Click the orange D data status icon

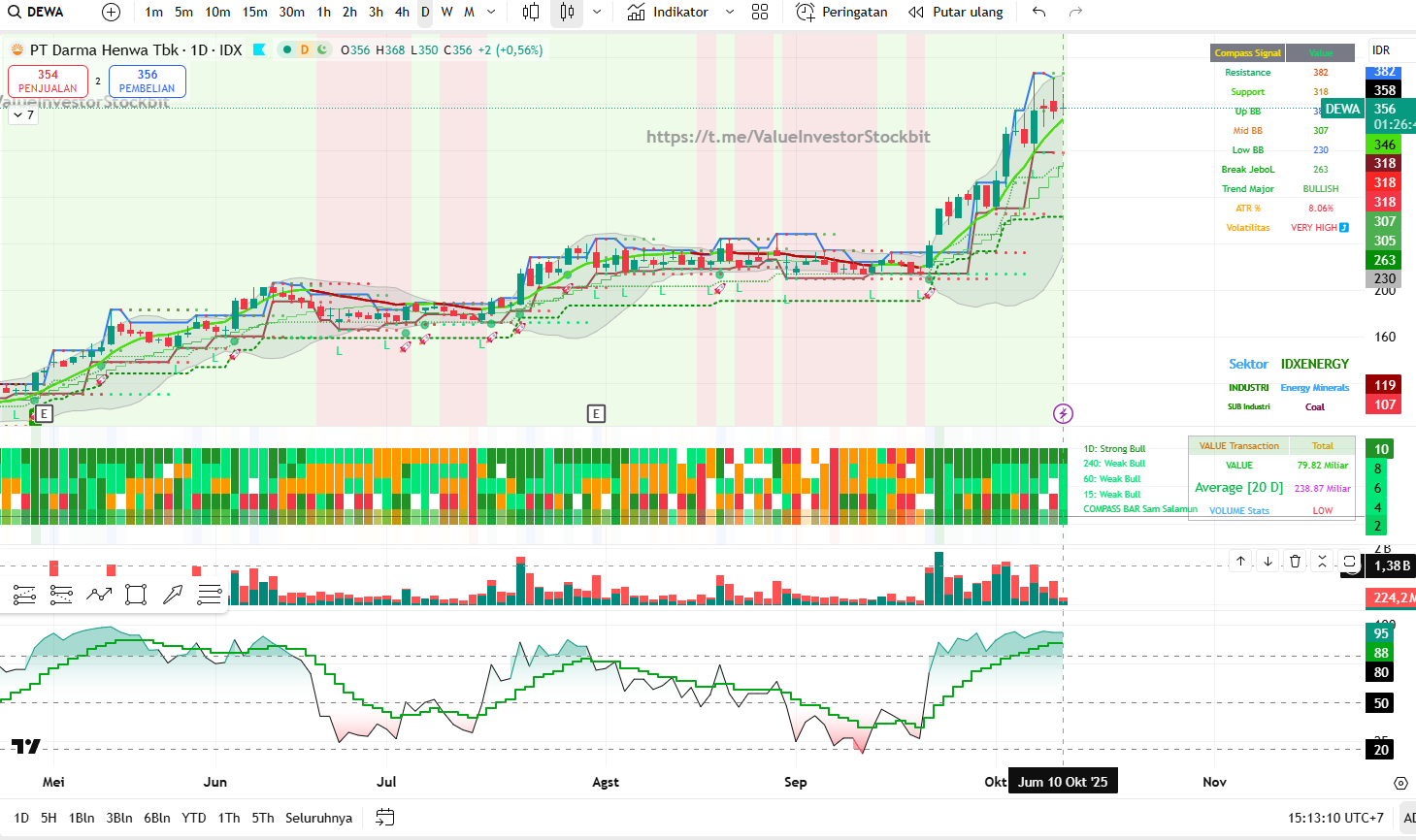pyautogui.click(x=304, y=49)
